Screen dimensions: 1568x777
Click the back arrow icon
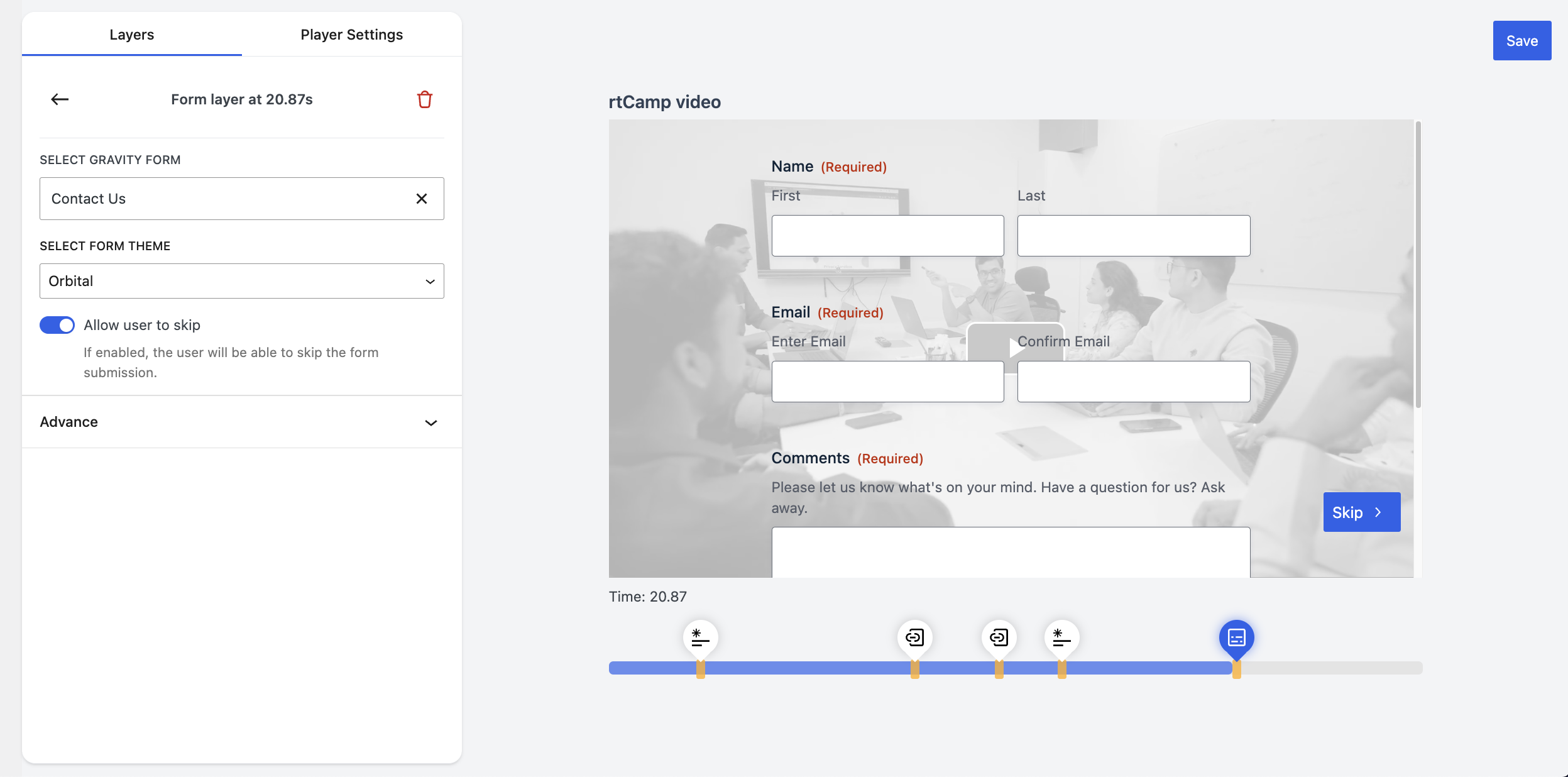click(60, 99)
